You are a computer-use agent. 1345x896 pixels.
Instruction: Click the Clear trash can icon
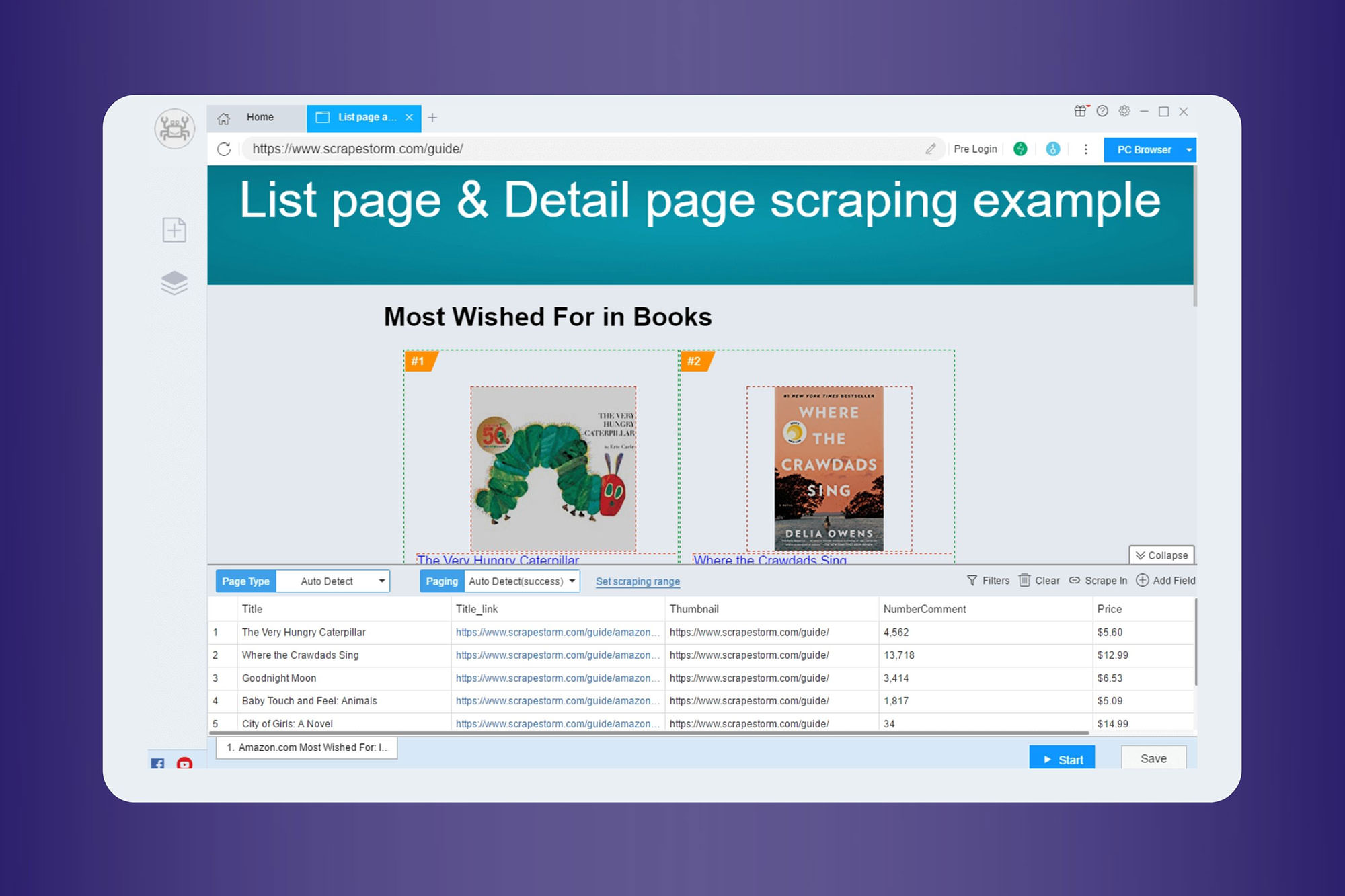[x=1024, y=580]
